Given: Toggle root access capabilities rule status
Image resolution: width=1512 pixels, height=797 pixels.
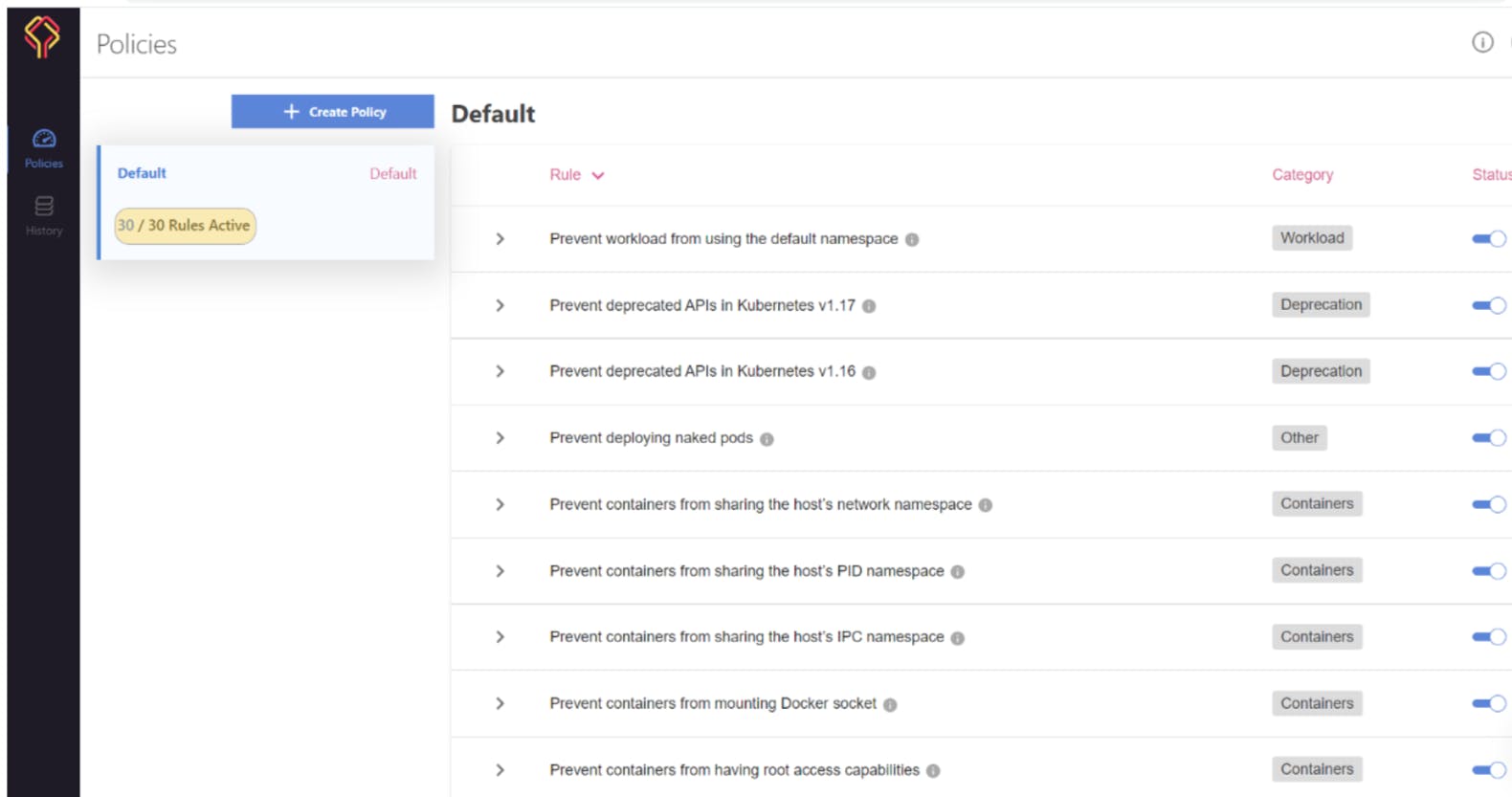Looking at the screenshot, I should pyautogui.click(x=1489, y=770).
